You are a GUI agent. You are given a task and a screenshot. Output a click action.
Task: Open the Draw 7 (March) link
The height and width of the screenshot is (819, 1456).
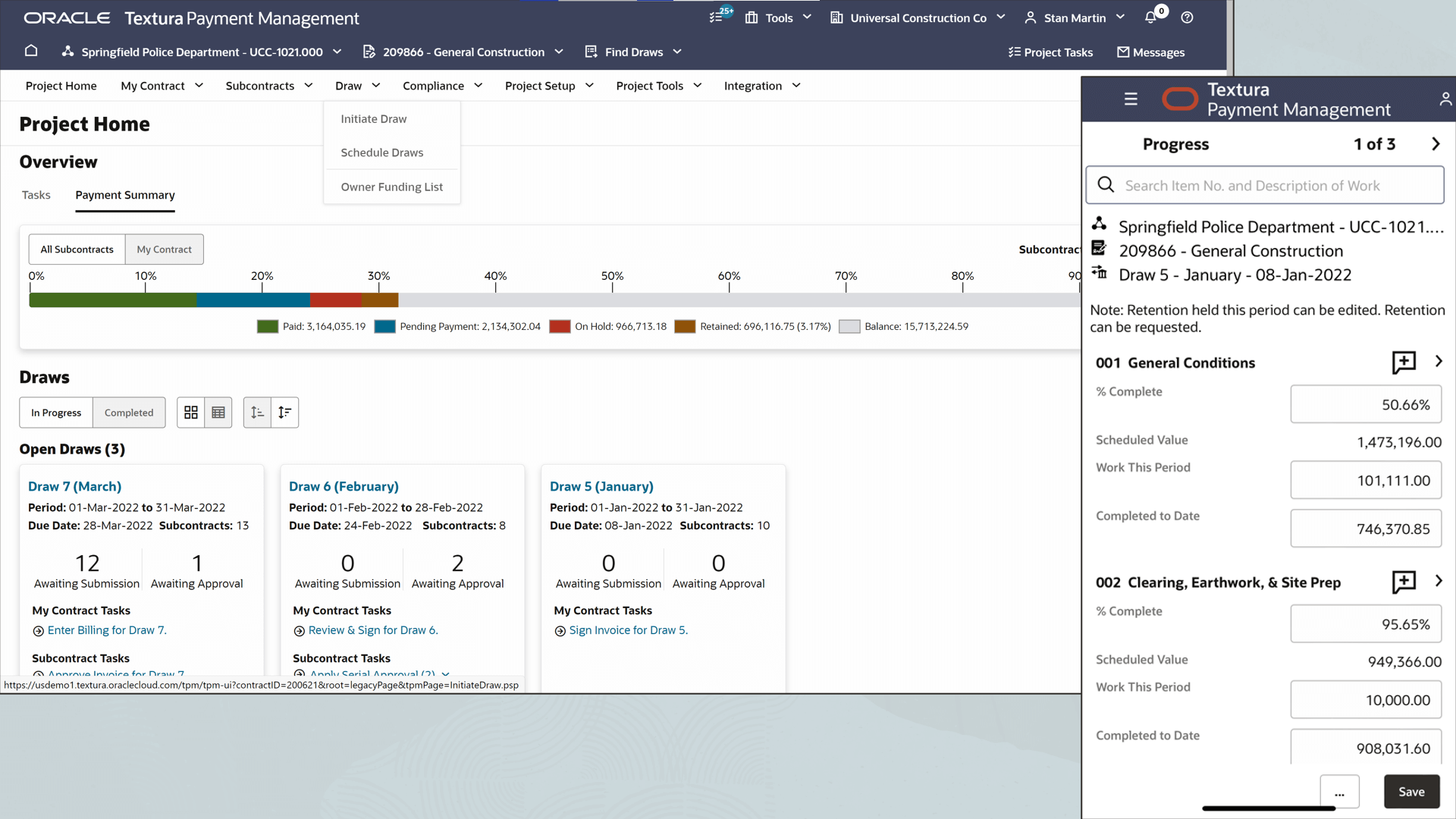coord(74,486)
